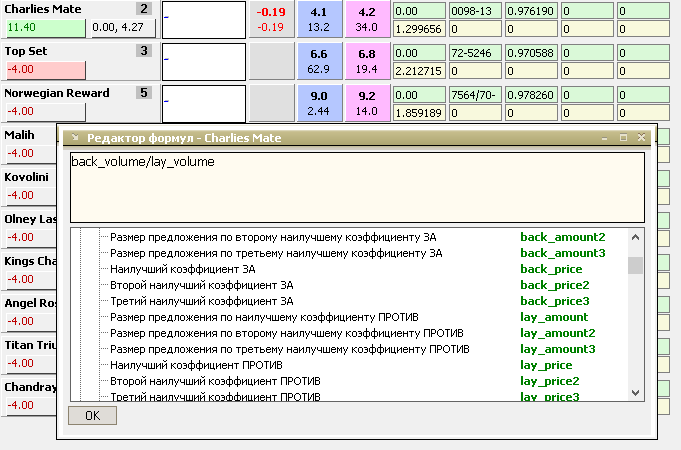Click Charlies Mate runner number 2
681x450 pixels.
pos(144,9)
